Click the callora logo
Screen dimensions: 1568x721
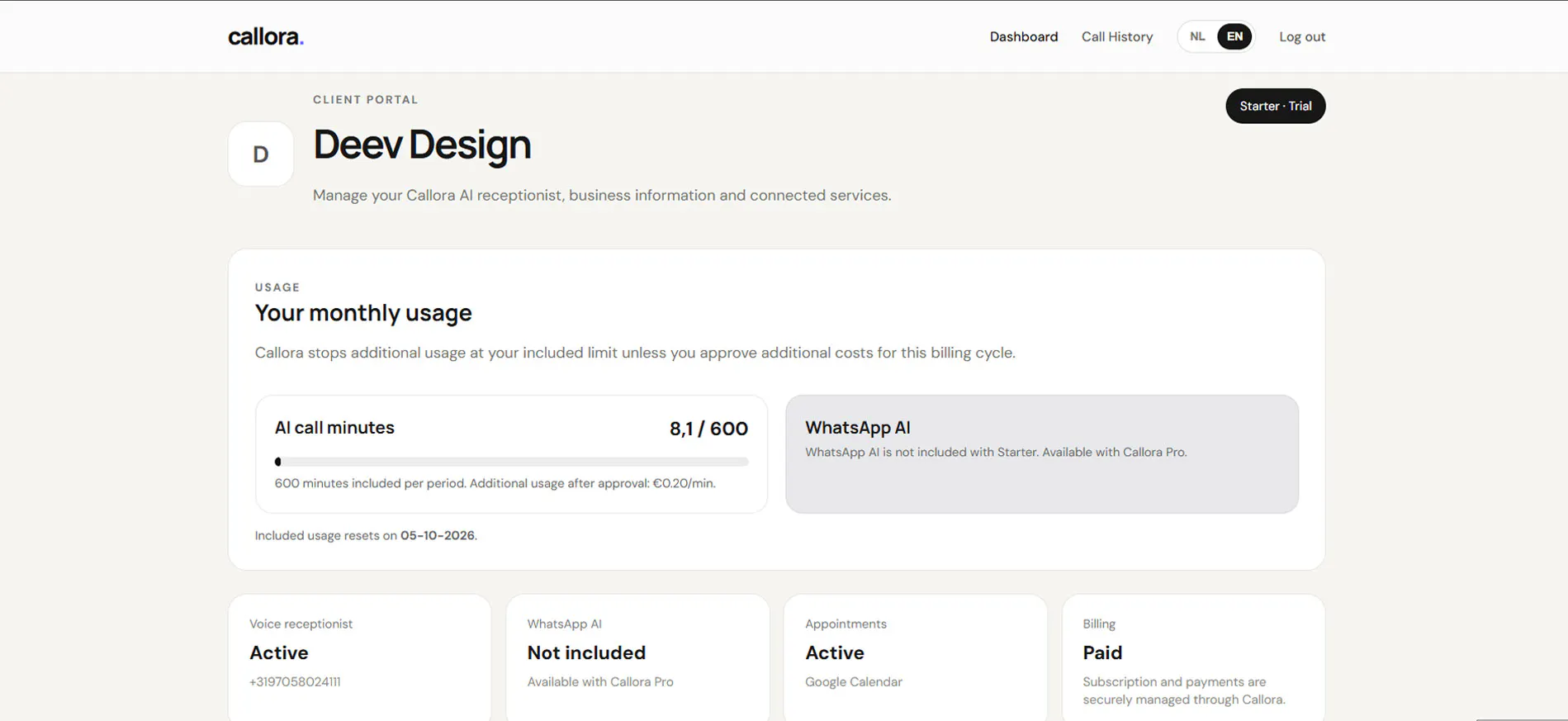266,36
